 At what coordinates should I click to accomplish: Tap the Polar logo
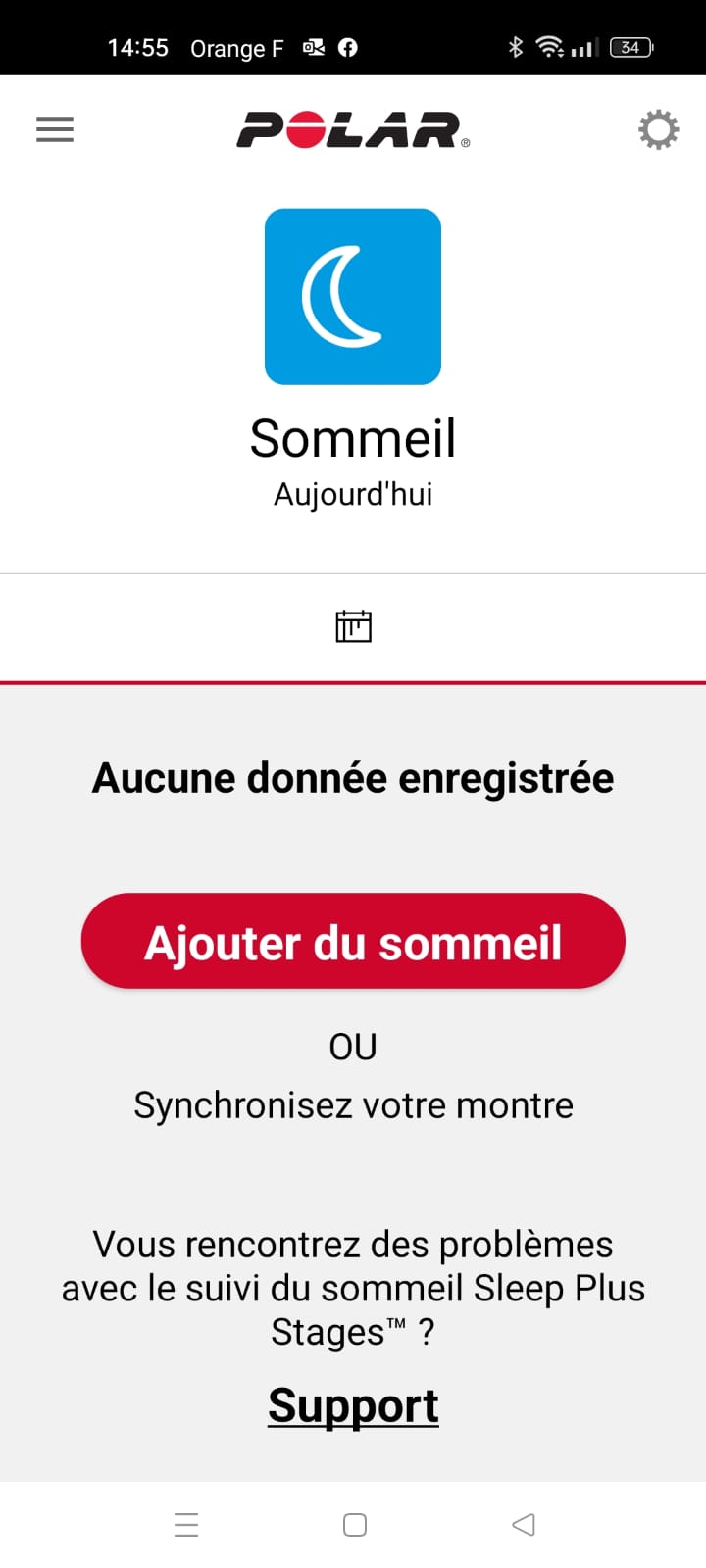353,129
